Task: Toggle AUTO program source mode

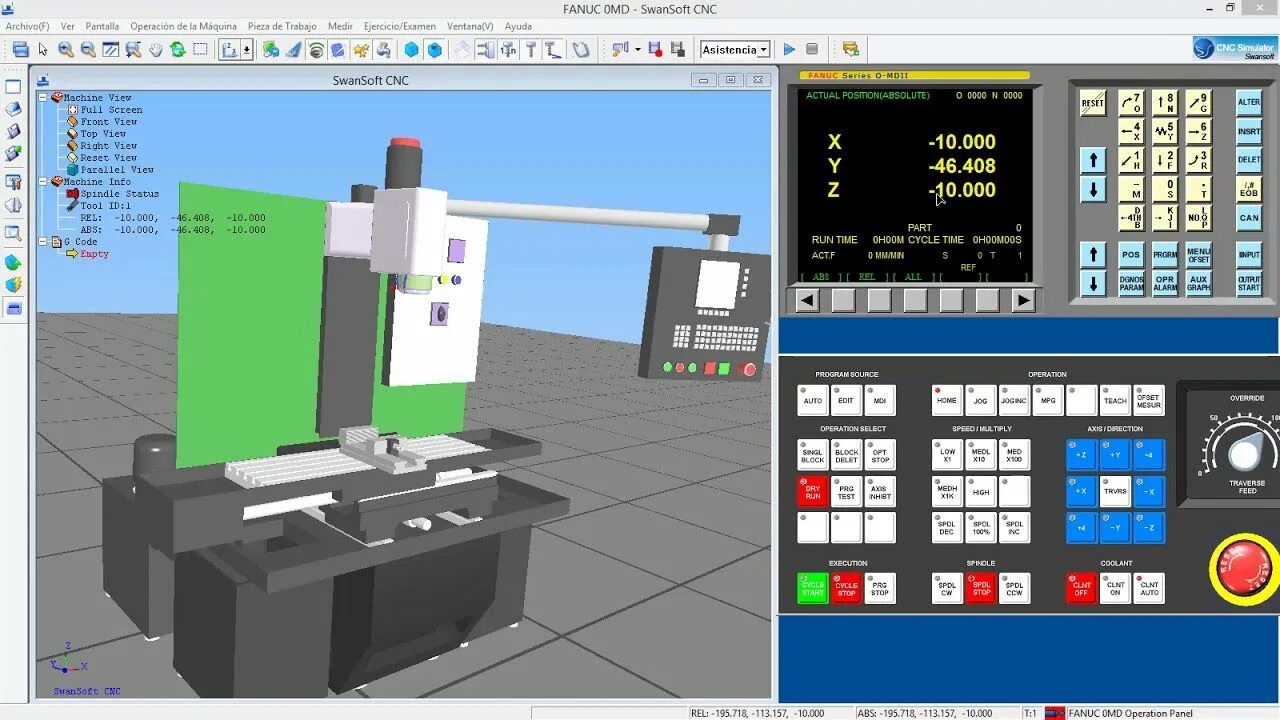Action: click(812, 401)
